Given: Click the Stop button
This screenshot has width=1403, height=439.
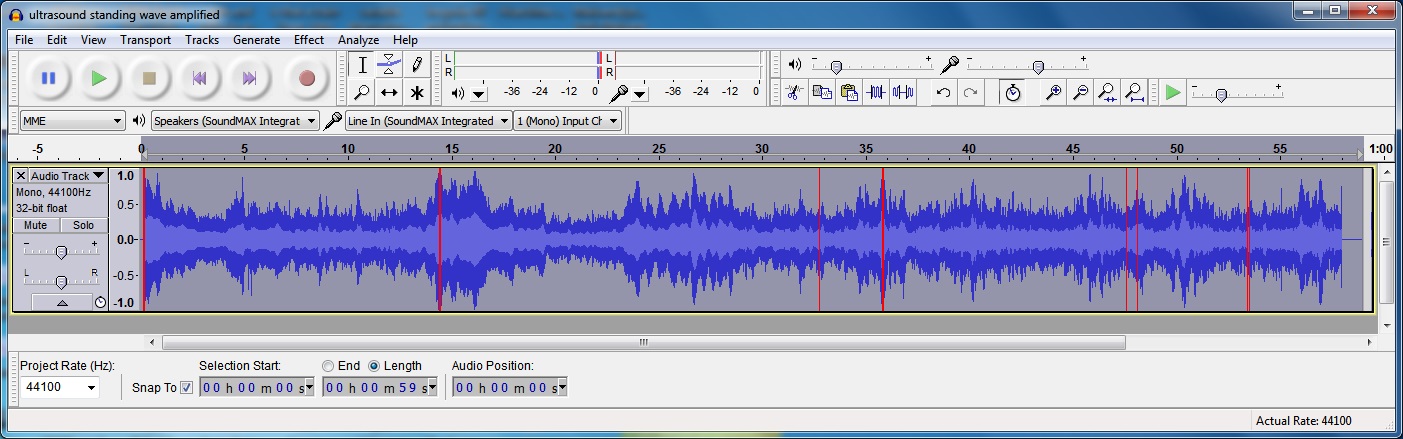Looking at the screenshot, I should (x=149, y=78).
